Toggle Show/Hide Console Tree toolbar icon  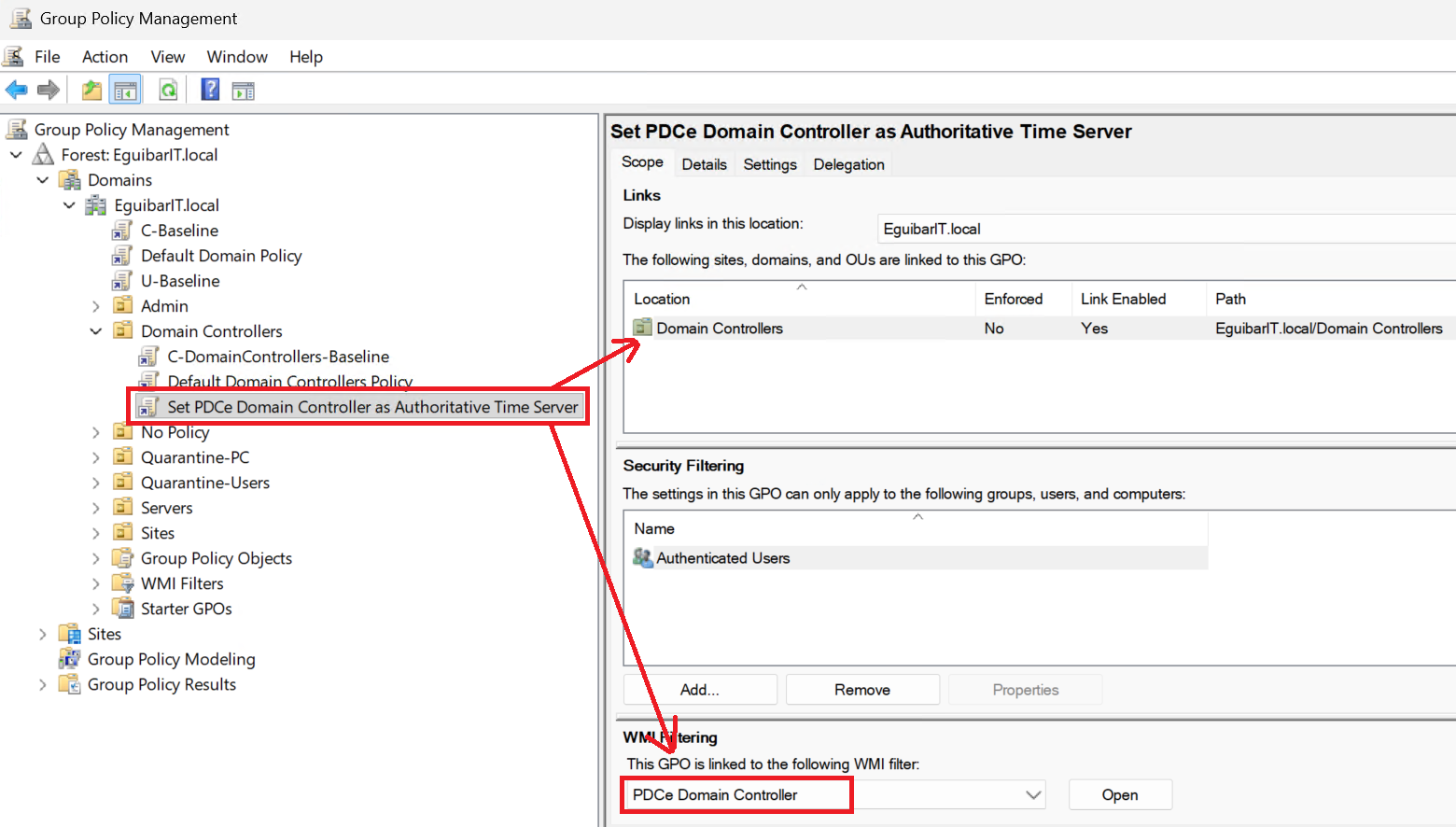[125, 91]
